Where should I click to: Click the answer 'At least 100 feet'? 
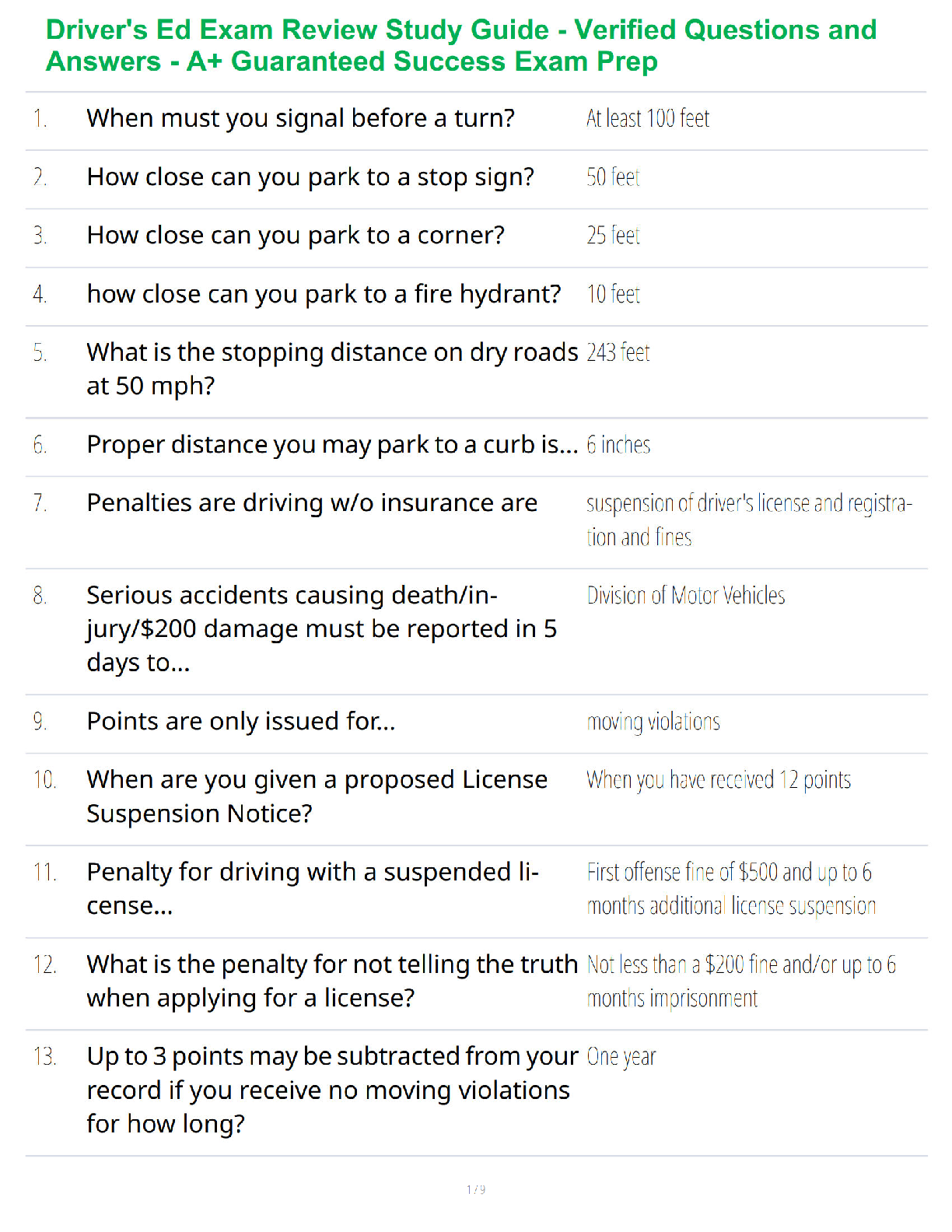tap(648, 118)
